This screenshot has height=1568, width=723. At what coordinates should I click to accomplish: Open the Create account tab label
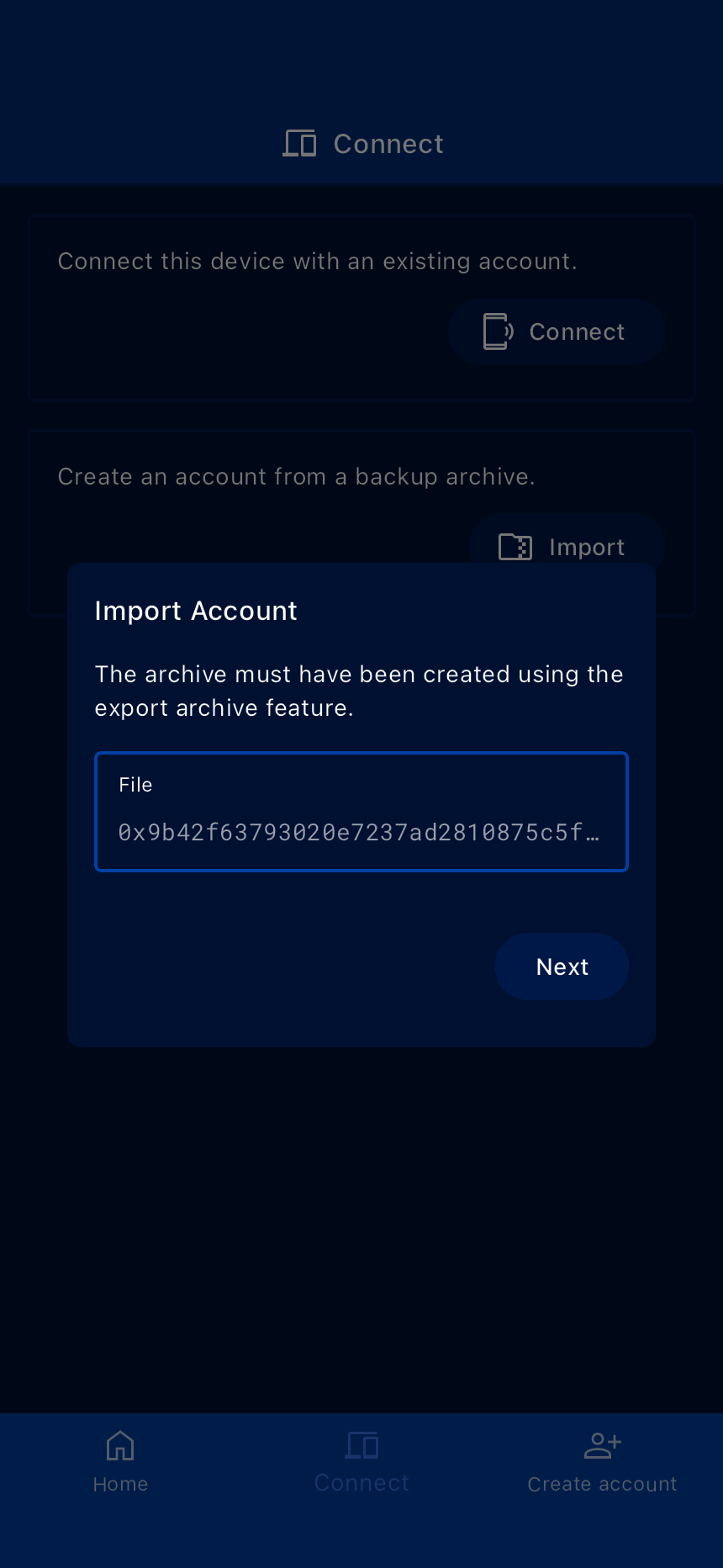[x=602, y=1485]
